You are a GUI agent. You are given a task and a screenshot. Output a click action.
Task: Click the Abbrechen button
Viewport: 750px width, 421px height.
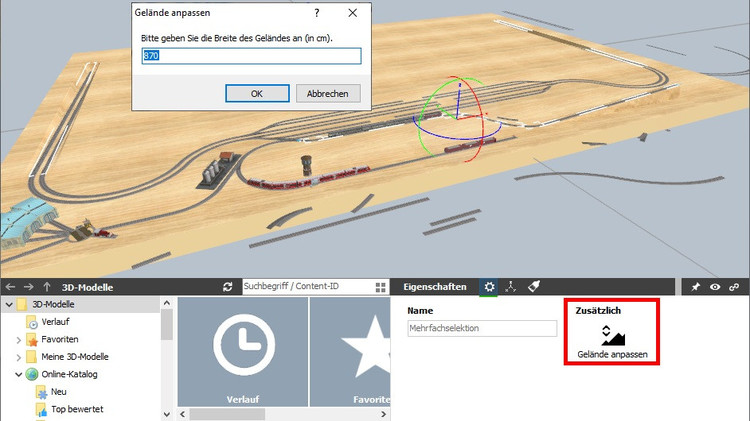click(328, 93)
